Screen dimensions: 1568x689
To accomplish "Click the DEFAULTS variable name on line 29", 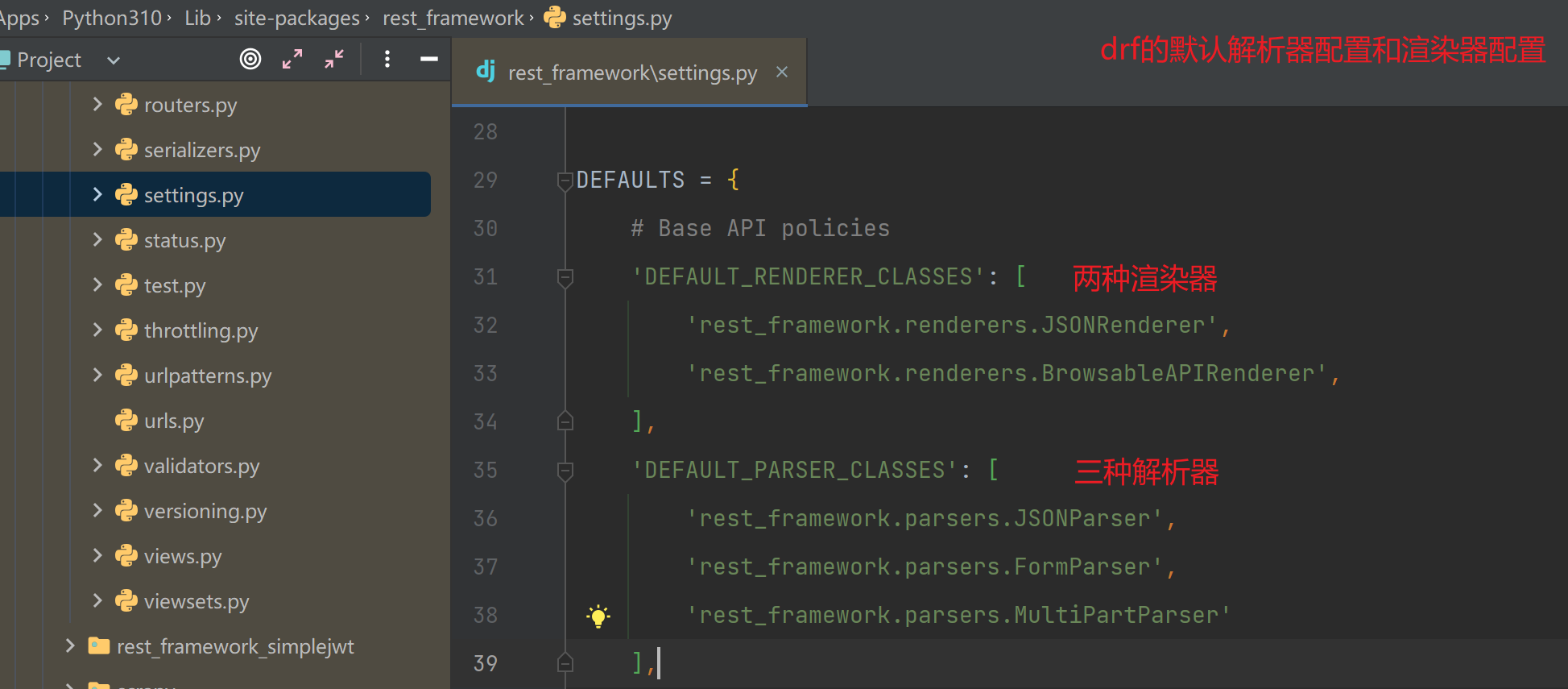I will [631, 181].
